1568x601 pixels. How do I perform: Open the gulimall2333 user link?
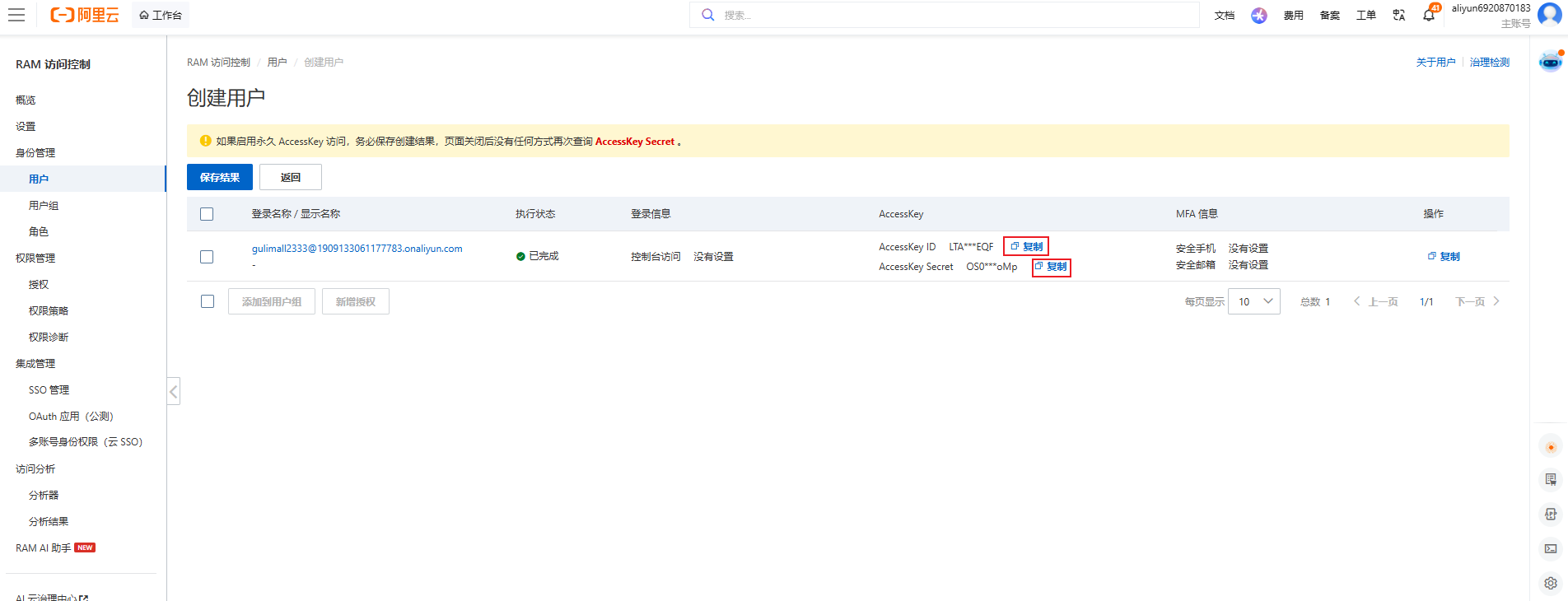pyautogui.click(x=357, y=248)
